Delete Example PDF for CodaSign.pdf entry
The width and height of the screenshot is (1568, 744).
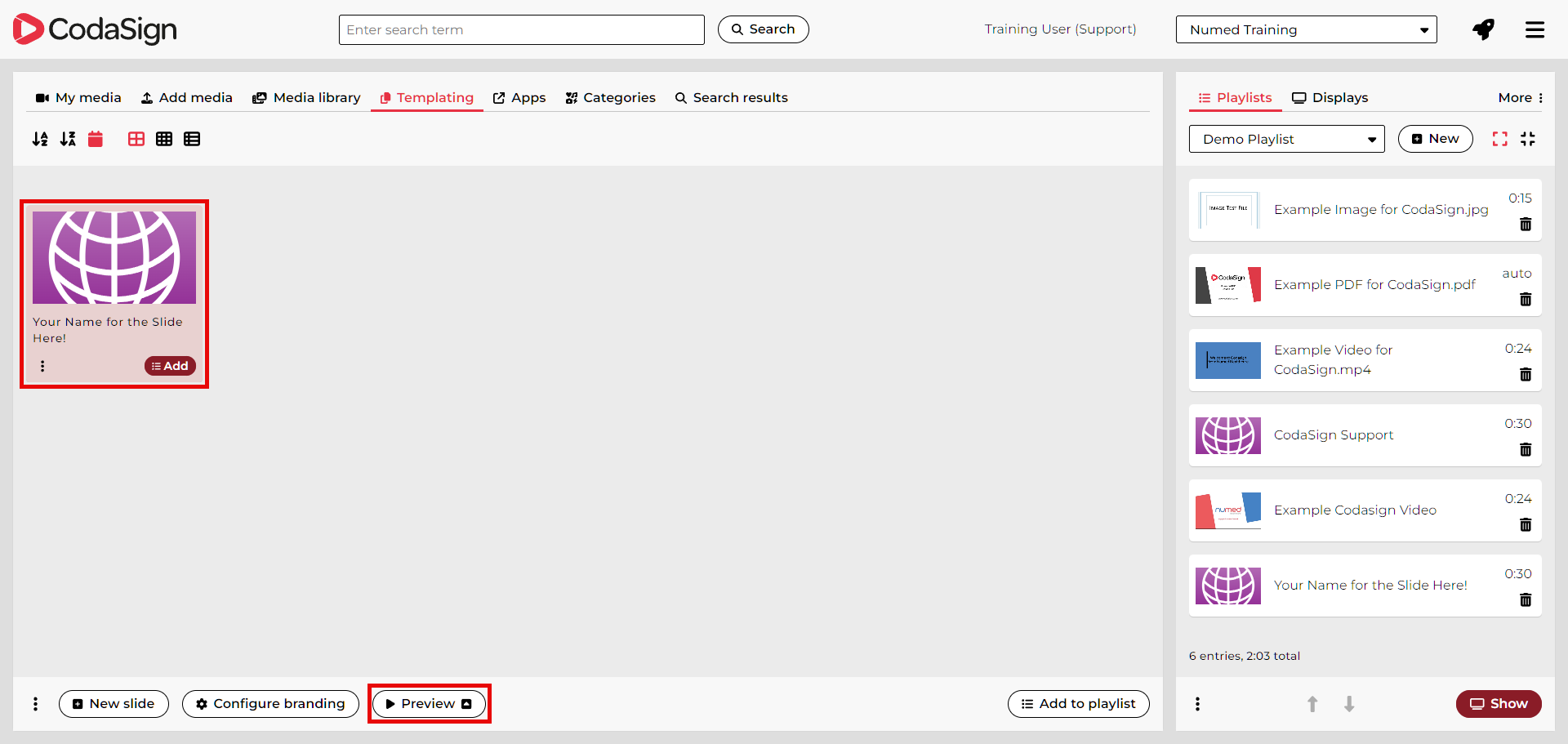pos(1525,300)
